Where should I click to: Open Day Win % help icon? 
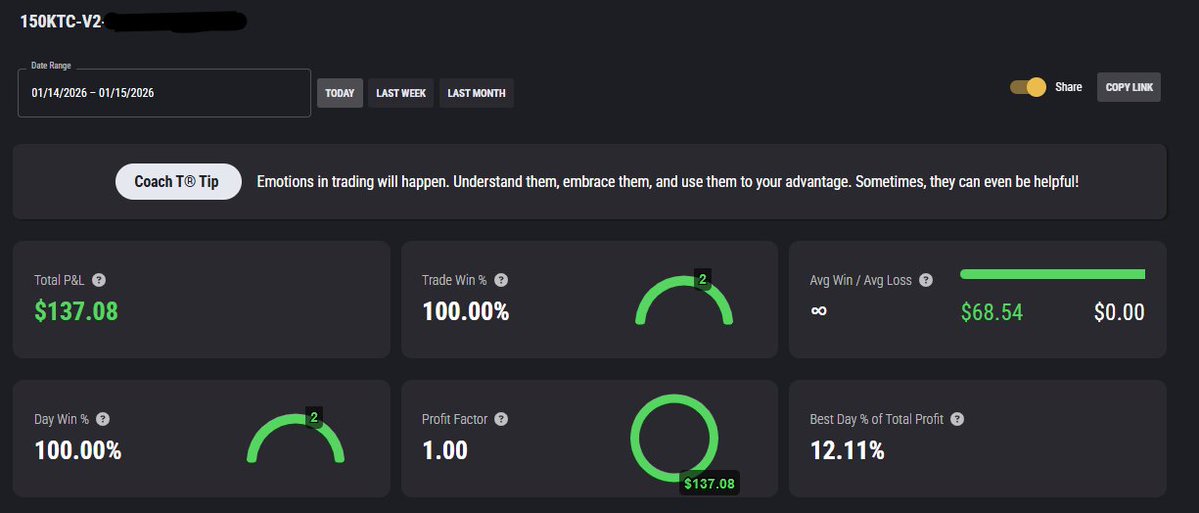point(103,419)
